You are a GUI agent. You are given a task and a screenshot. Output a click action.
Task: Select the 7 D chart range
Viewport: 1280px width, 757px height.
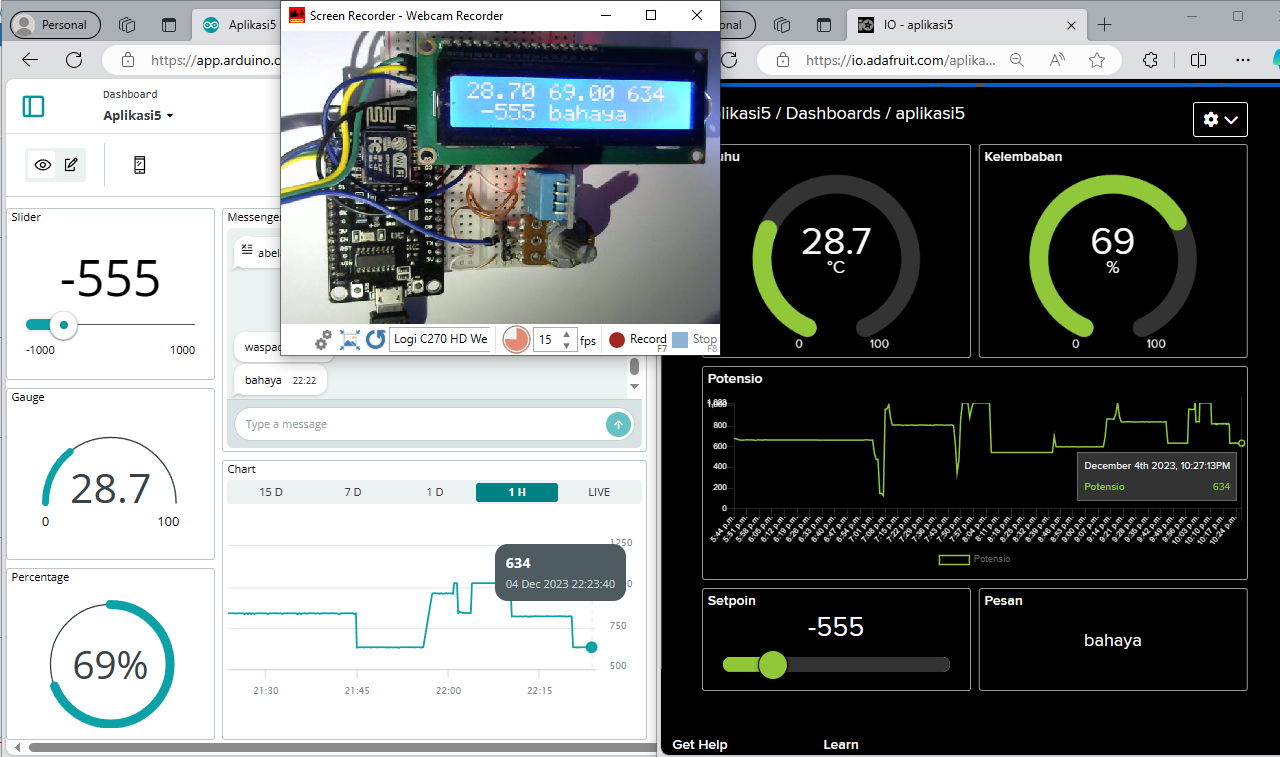click(x=353, y=492)
